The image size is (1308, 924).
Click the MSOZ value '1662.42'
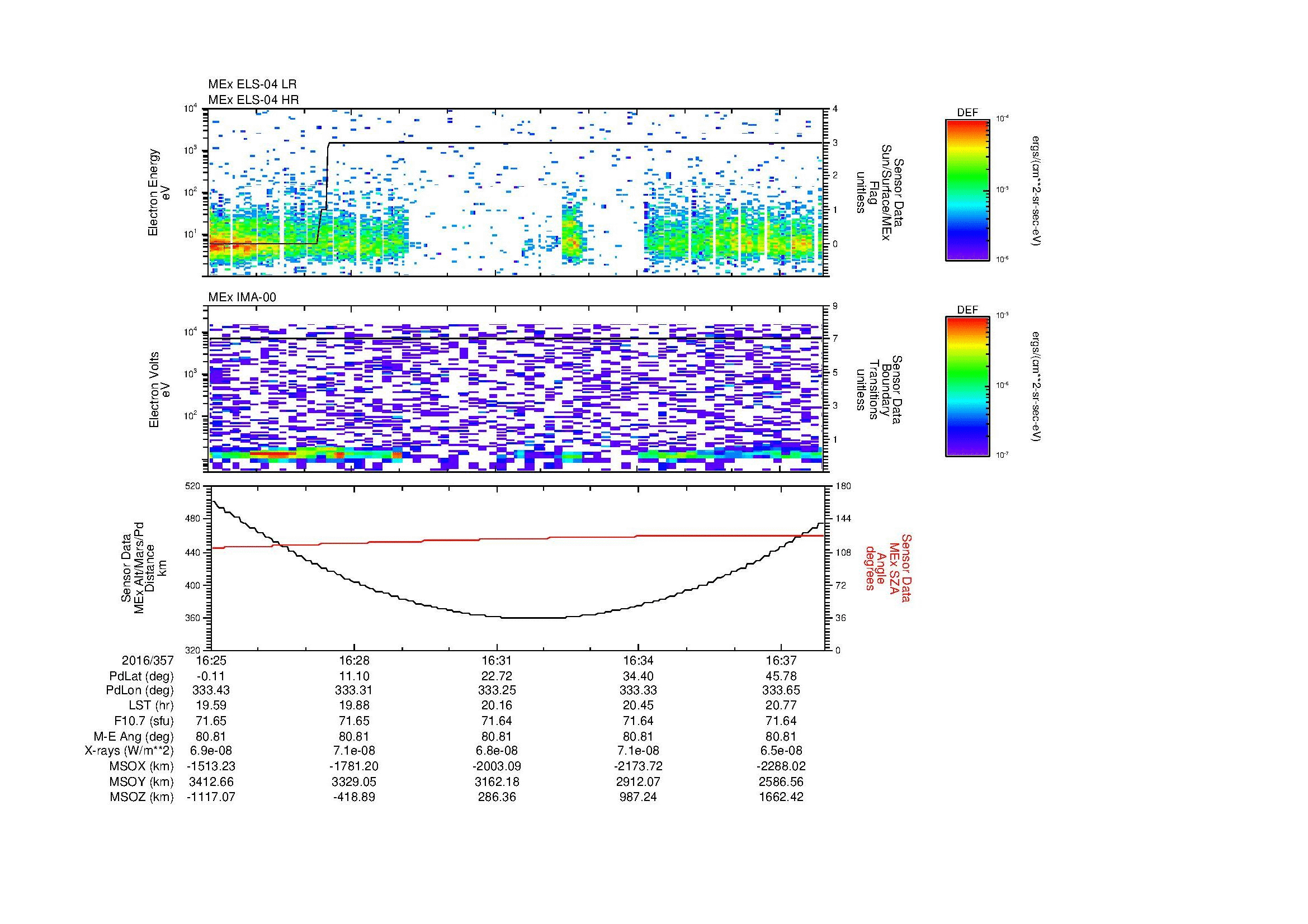click(781, 797)
